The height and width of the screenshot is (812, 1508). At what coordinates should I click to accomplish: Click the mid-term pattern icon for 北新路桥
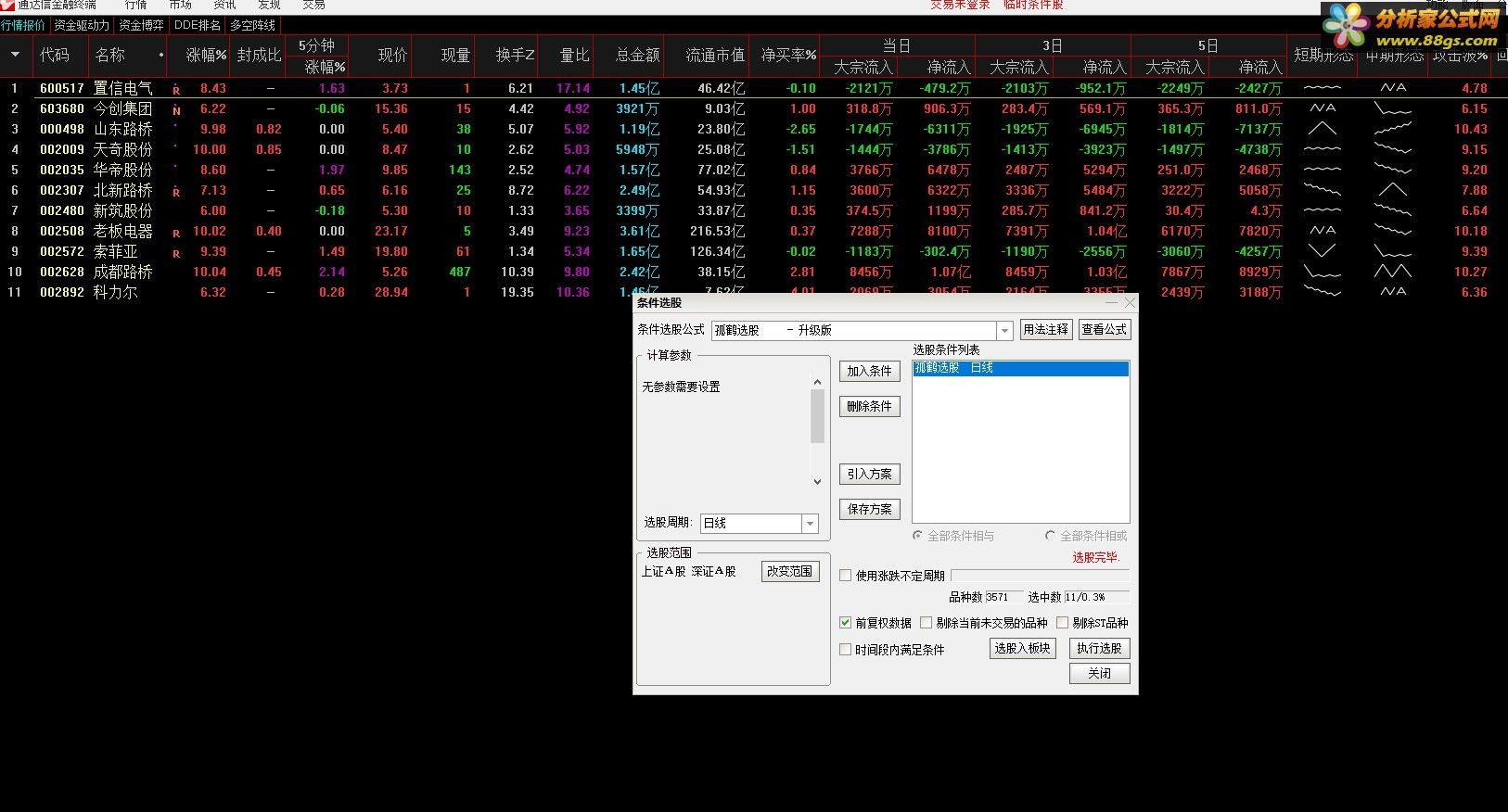pyautogui.click(x=1393, y=190)
